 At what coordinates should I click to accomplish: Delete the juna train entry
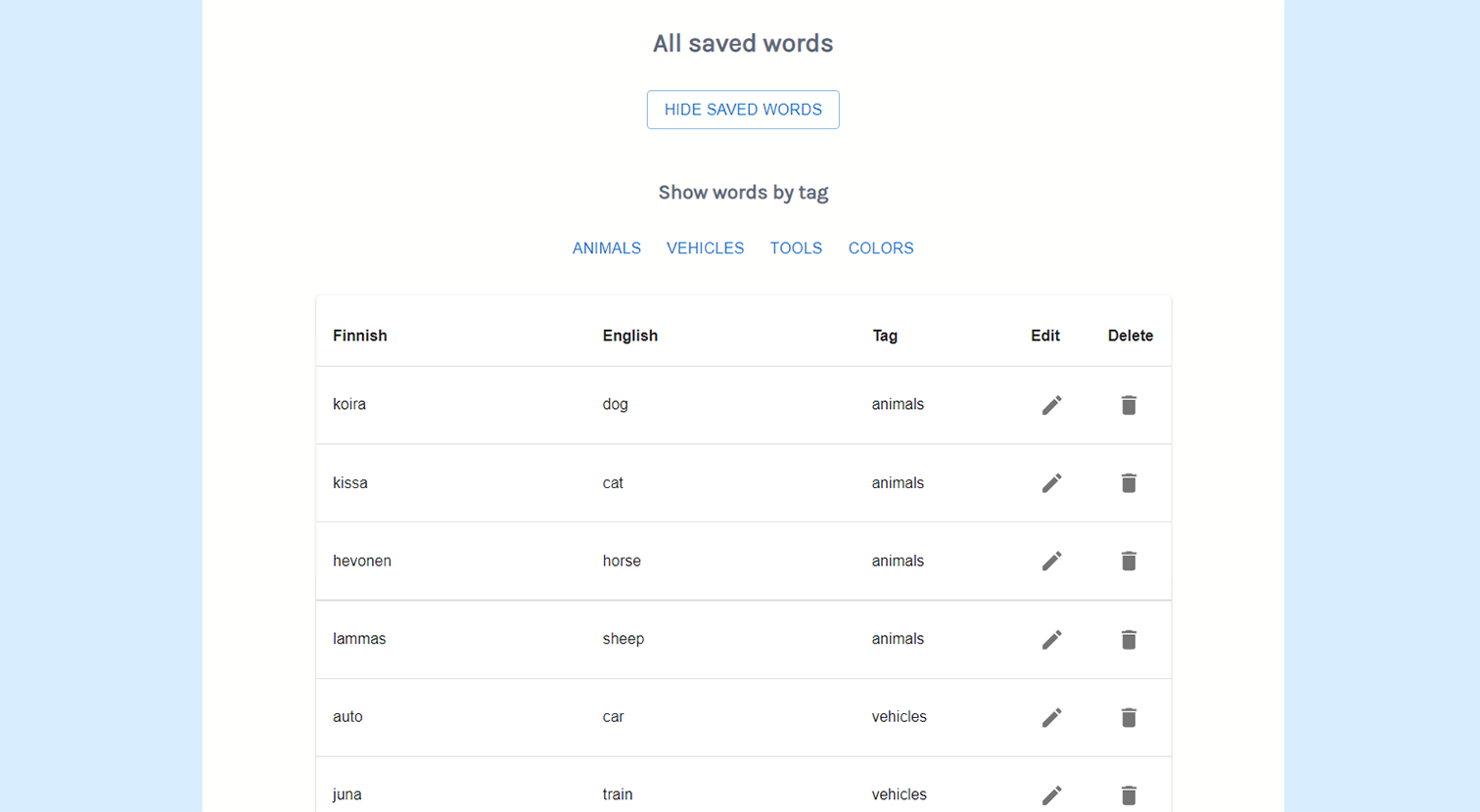coord(1129,794)
